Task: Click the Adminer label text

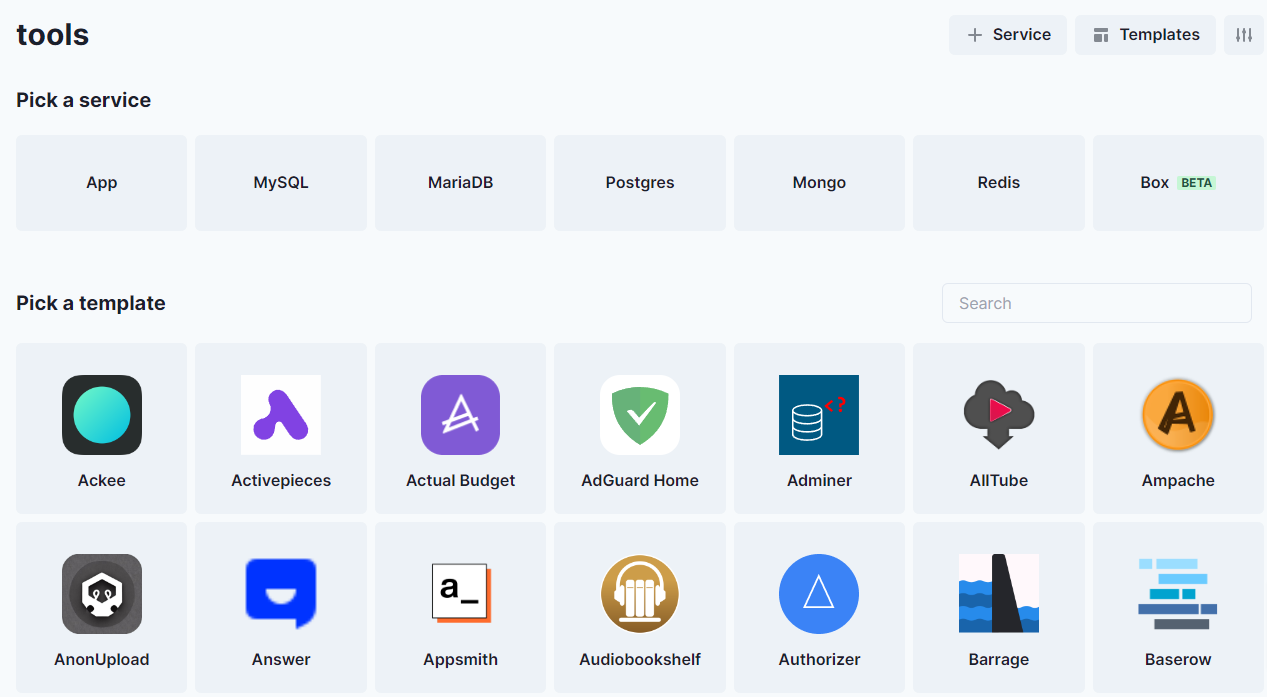Action: click(819, 481)
